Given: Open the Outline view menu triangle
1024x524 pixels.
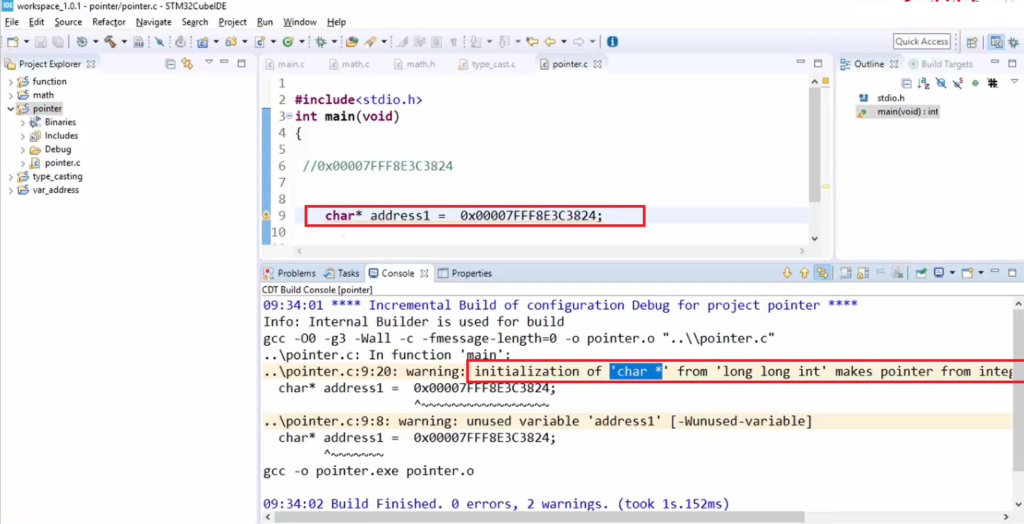Looking at the screenshot, I should point(1014,82).
